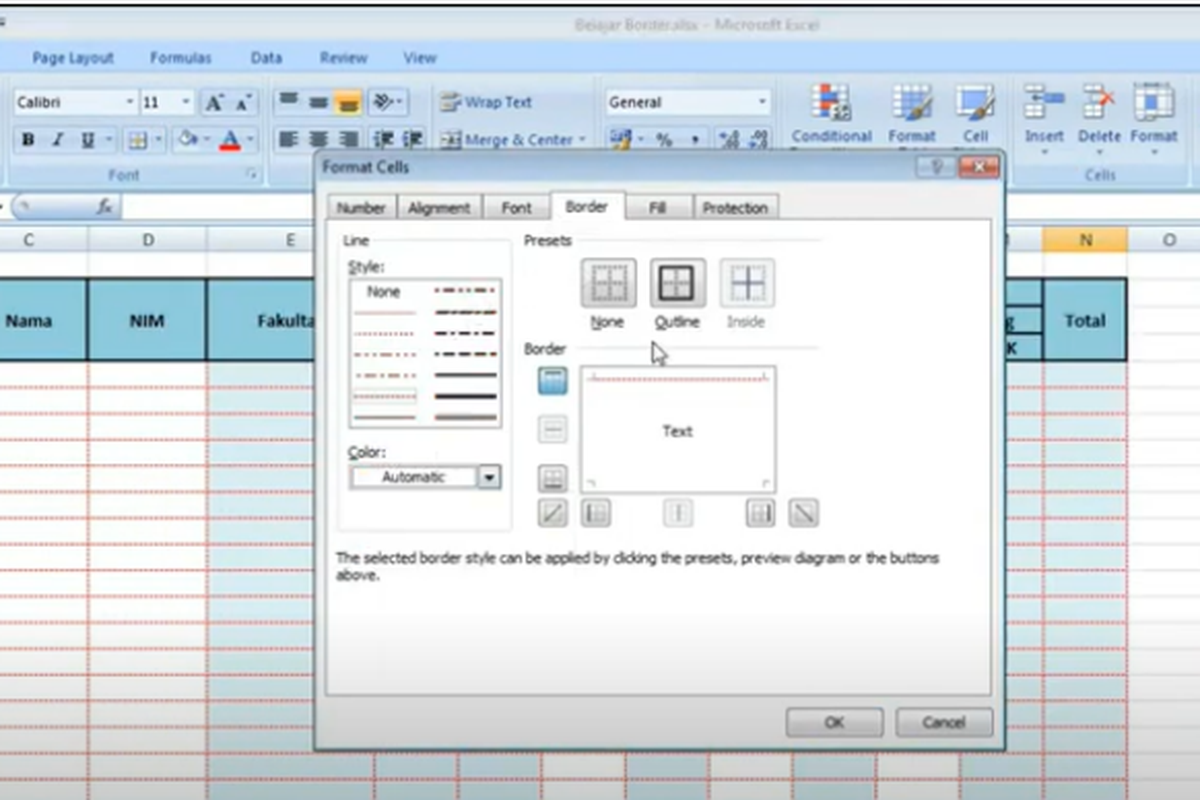The height and width of the screenshot is (800, 1200).
Task: Select the Outline border preset
Action: [x=677, y=282]
